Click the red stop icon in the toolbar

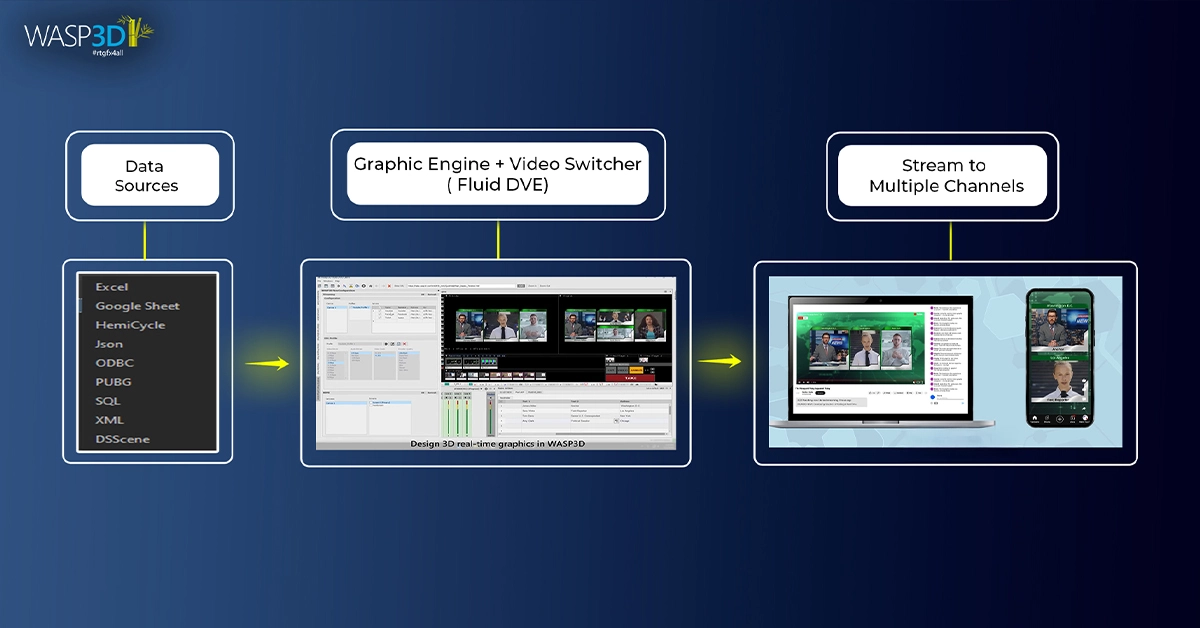(389, 286)
